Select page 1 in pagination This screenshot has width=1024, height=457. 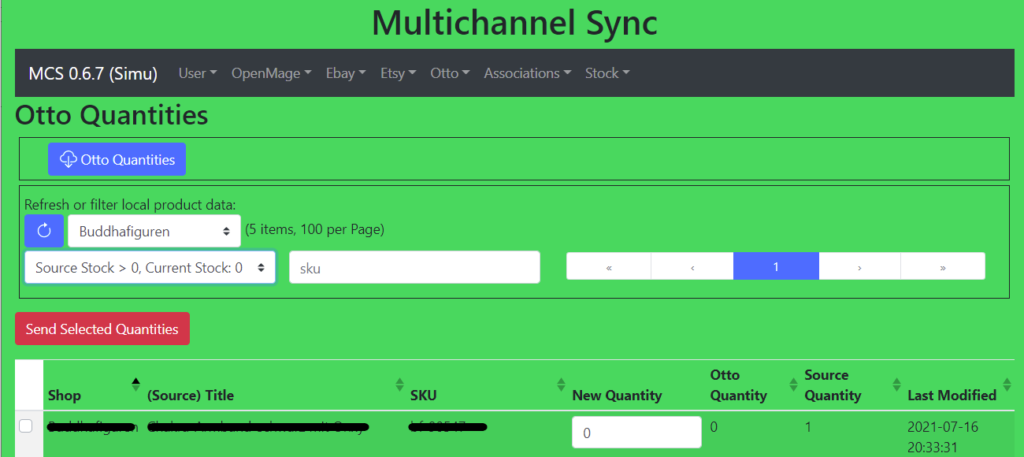point(776,267)
